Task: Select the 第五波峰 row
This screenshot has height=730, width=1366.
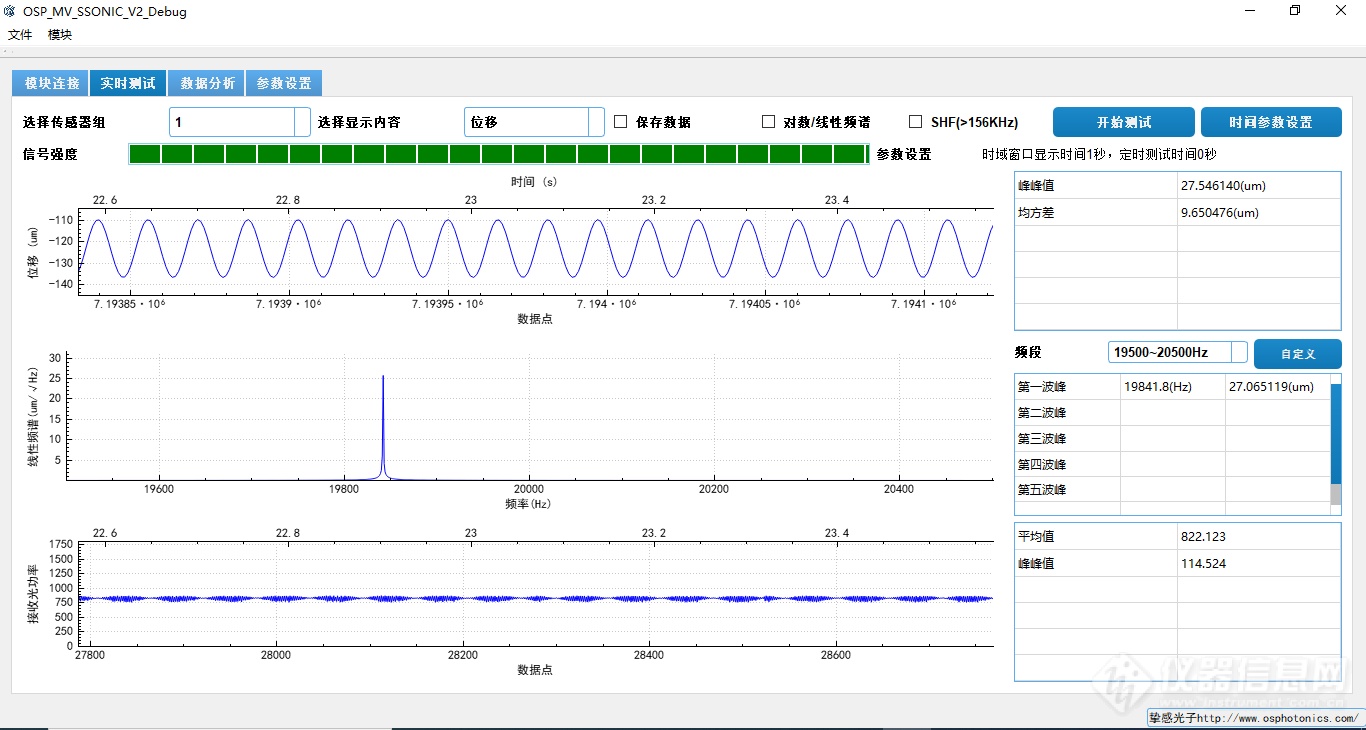Action: pos(1172,490)
